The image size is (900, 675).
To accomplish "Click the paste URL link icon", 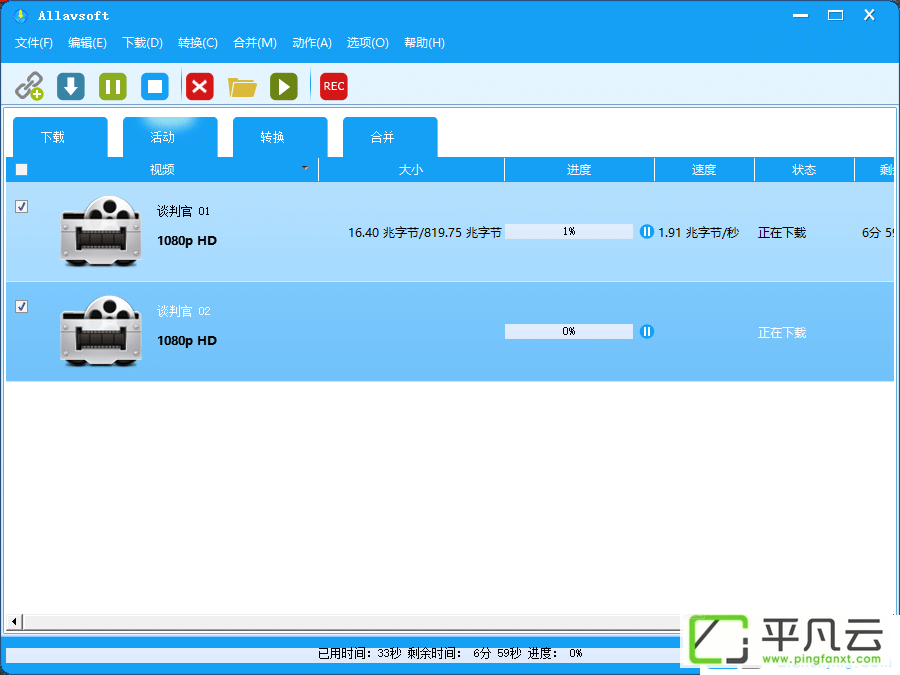I will point(29,86).
